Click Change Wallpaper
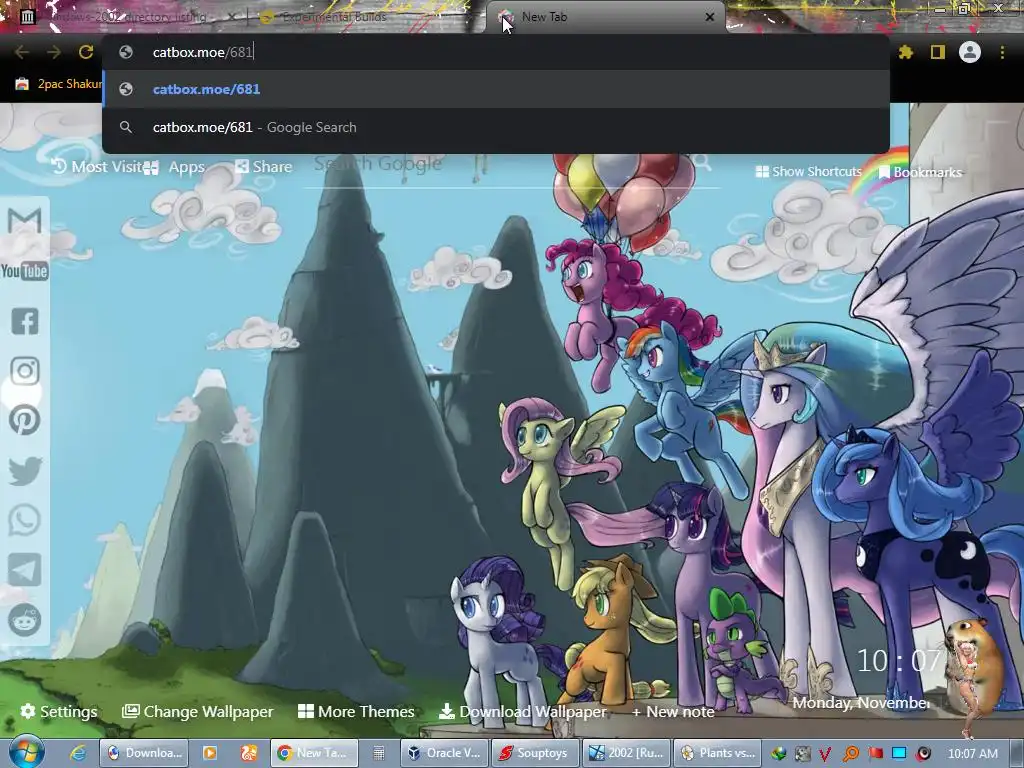This screenshot has height=768, width=1024. 198,711
